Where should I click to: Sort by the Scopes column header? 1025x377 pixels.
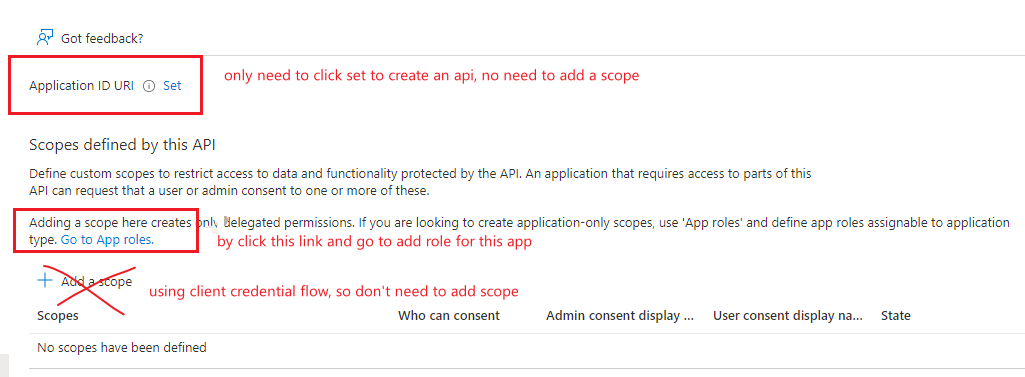point(58,316)
